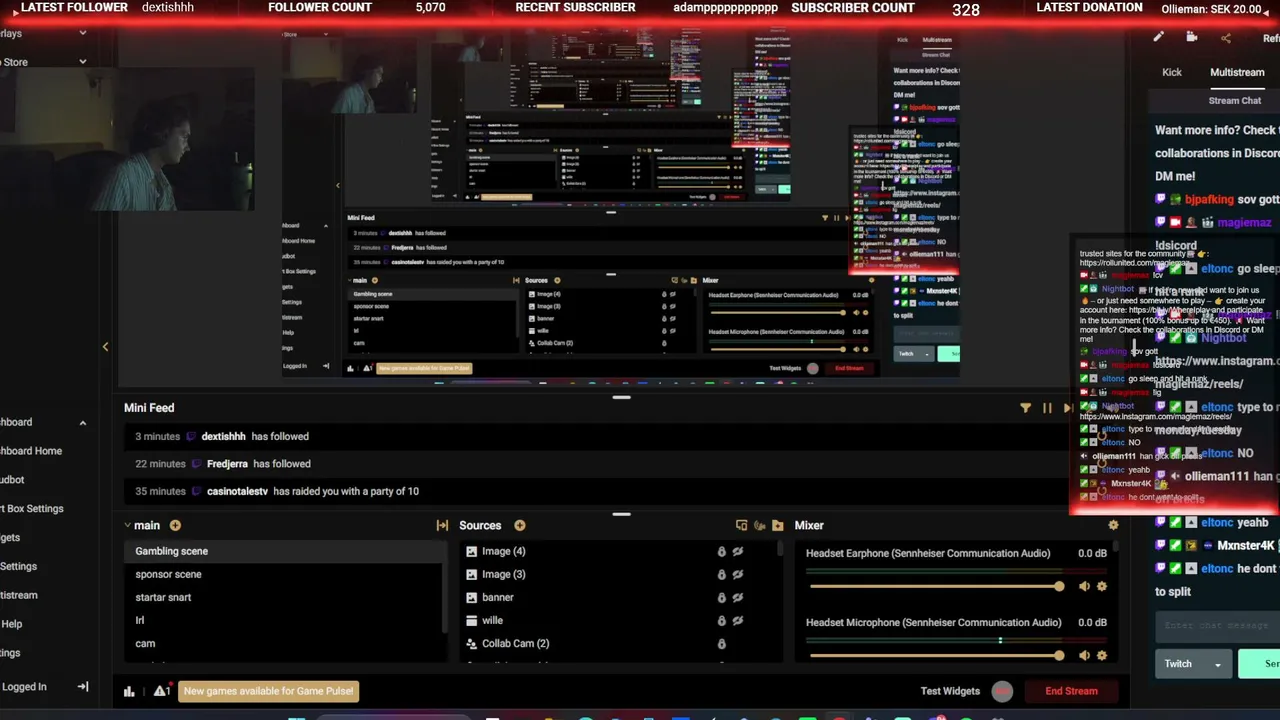The width and height of the screenshot is (1280, 720).
Task: Click the icon of the Collab Cam (2) source
Action: point(472,644)
